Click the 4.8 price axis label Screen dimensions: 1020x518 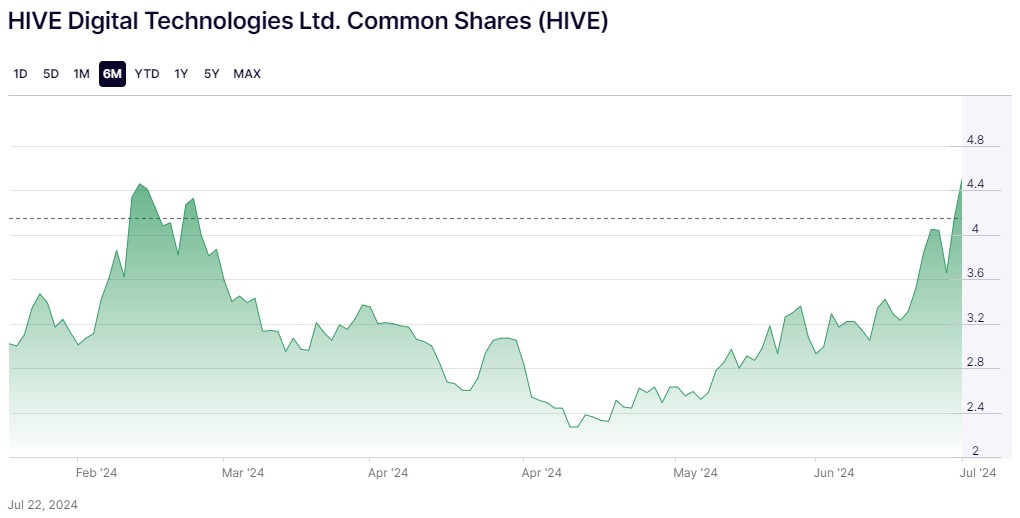[975, 140]
